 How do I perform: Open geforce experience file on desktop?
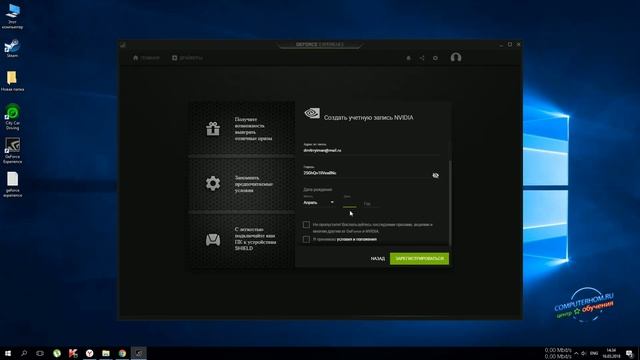12,184
